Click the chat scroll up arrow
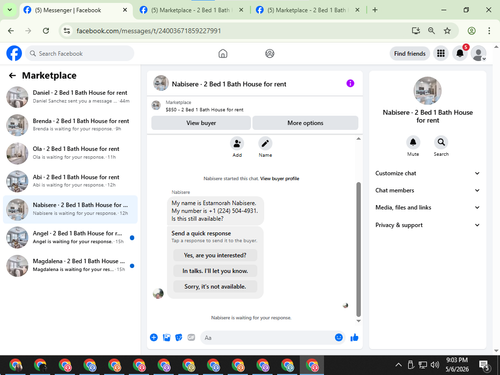 pos(358,139)
